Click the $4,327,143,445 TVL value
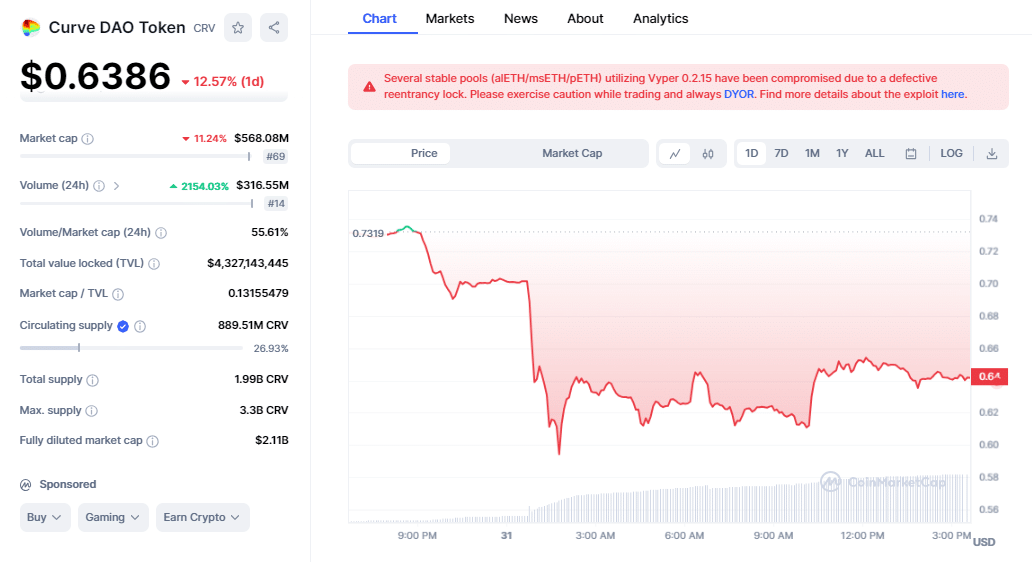The image size is (1032, 562). point(247,263)
